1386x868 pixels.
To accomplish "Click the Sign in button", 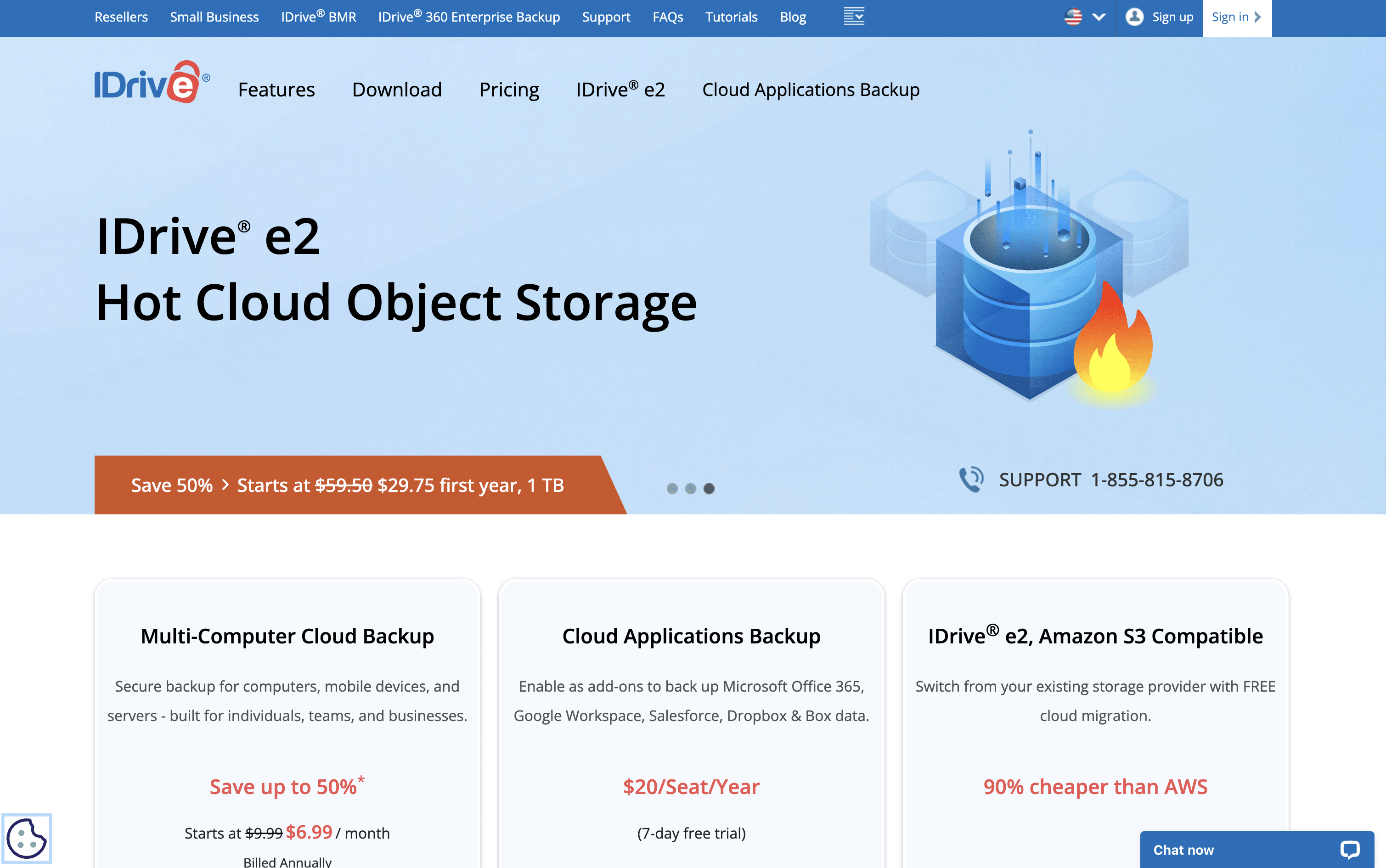I will point(1237,18).
